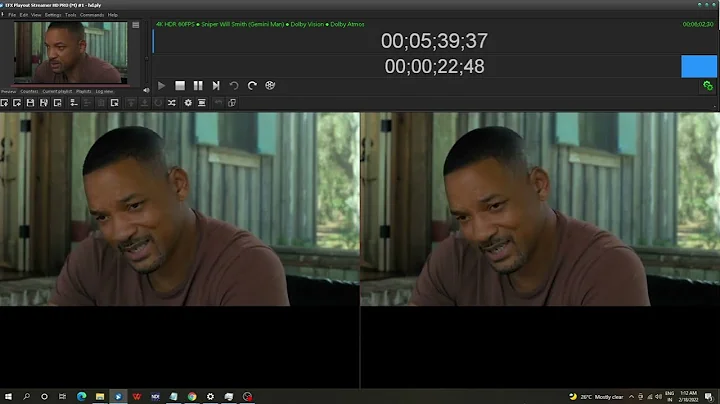Click the film reel icon
720x404 pixels.
[x=270, y=85]
